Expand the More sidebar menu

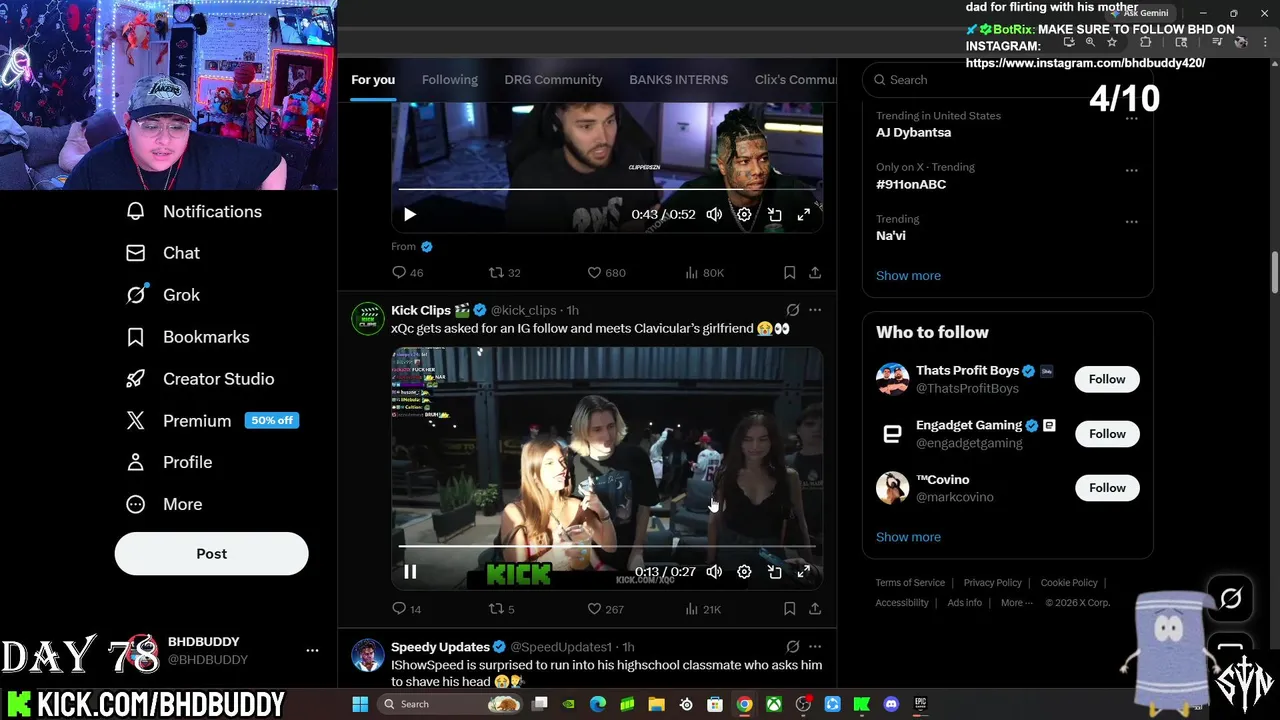pos(164,504)
